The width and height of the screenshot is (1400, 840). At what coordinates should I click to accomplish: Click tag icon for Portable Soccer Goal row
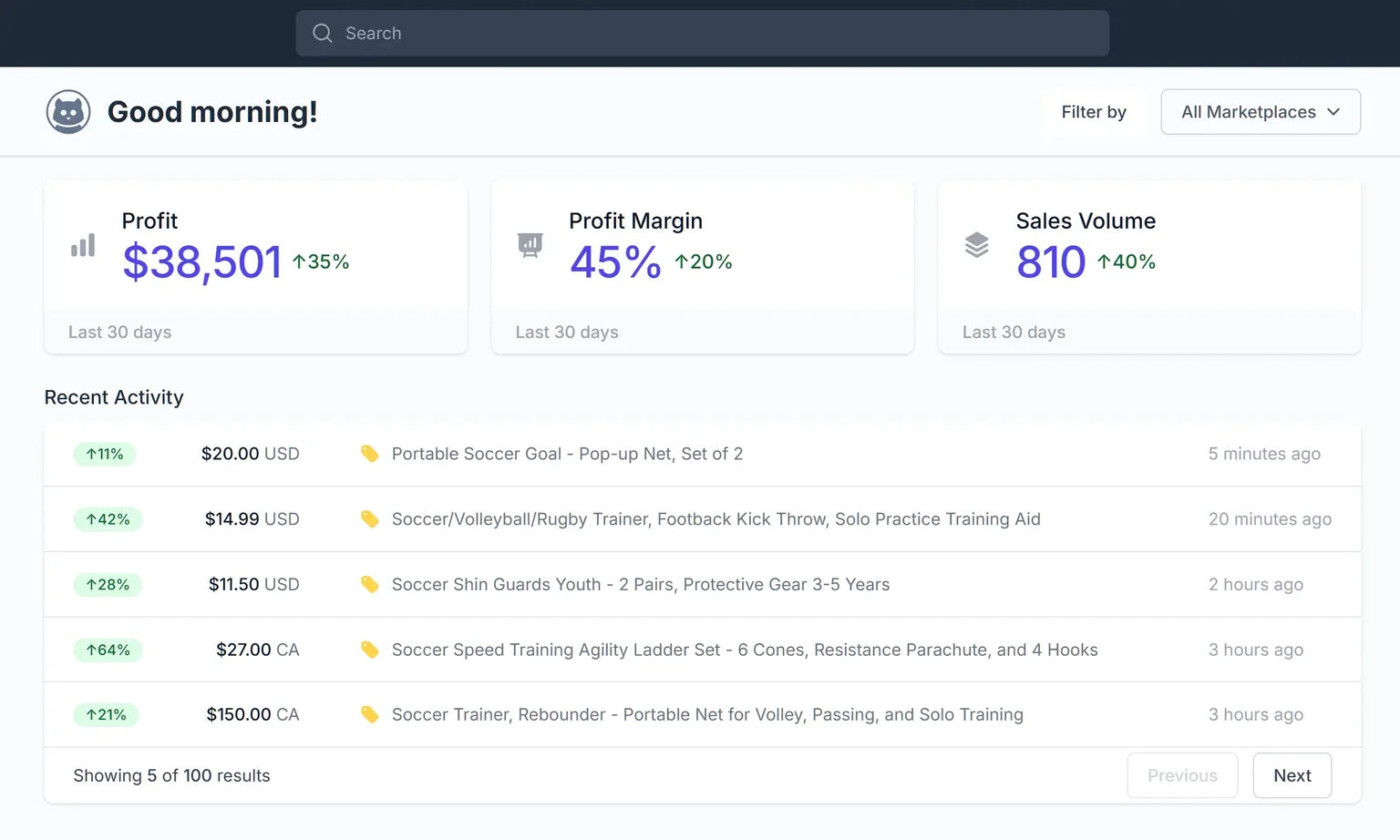coord(369,454)
